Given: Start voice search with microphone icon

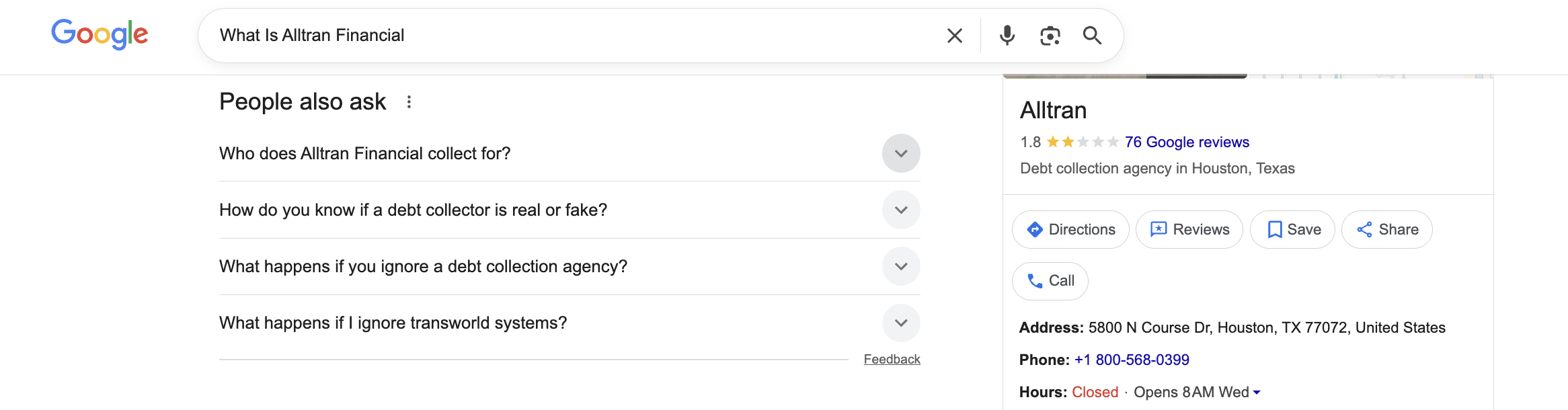Looking at the screenshot, I should pyautogui.click(x=1007, y=36).
